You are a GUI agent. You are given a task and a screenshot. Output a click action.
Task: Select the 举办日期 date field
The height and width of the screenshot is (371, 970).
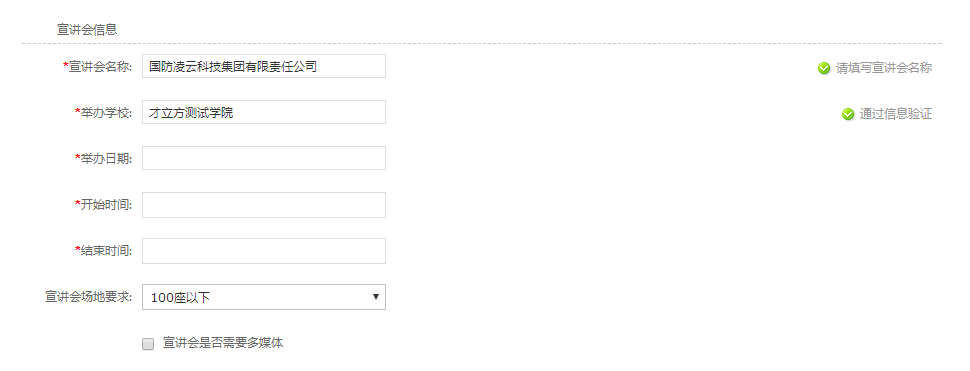click(264, 158)
